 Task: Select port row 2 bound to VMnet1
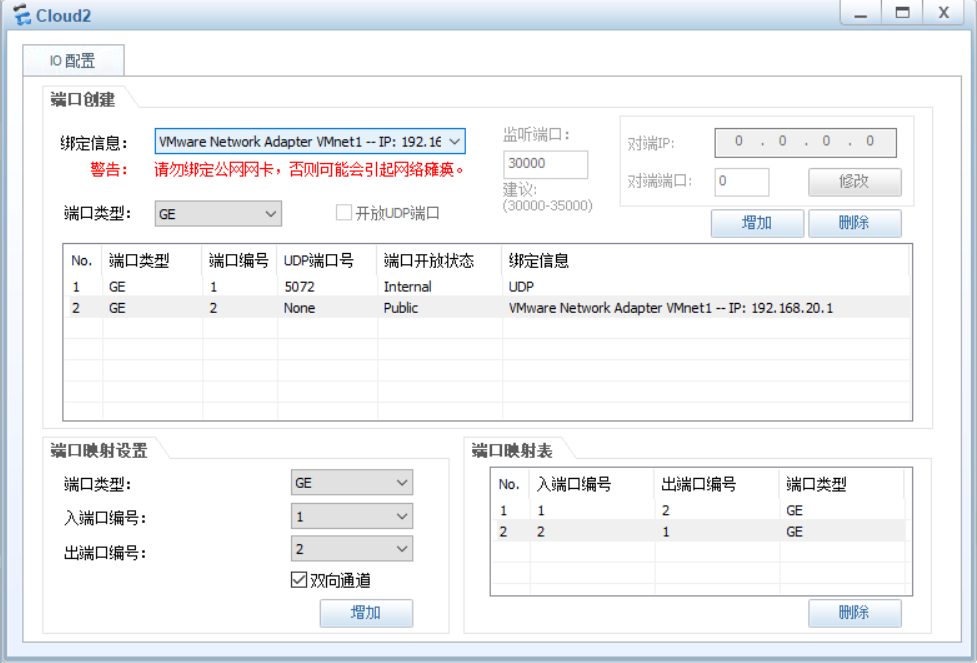coord(487,308)
